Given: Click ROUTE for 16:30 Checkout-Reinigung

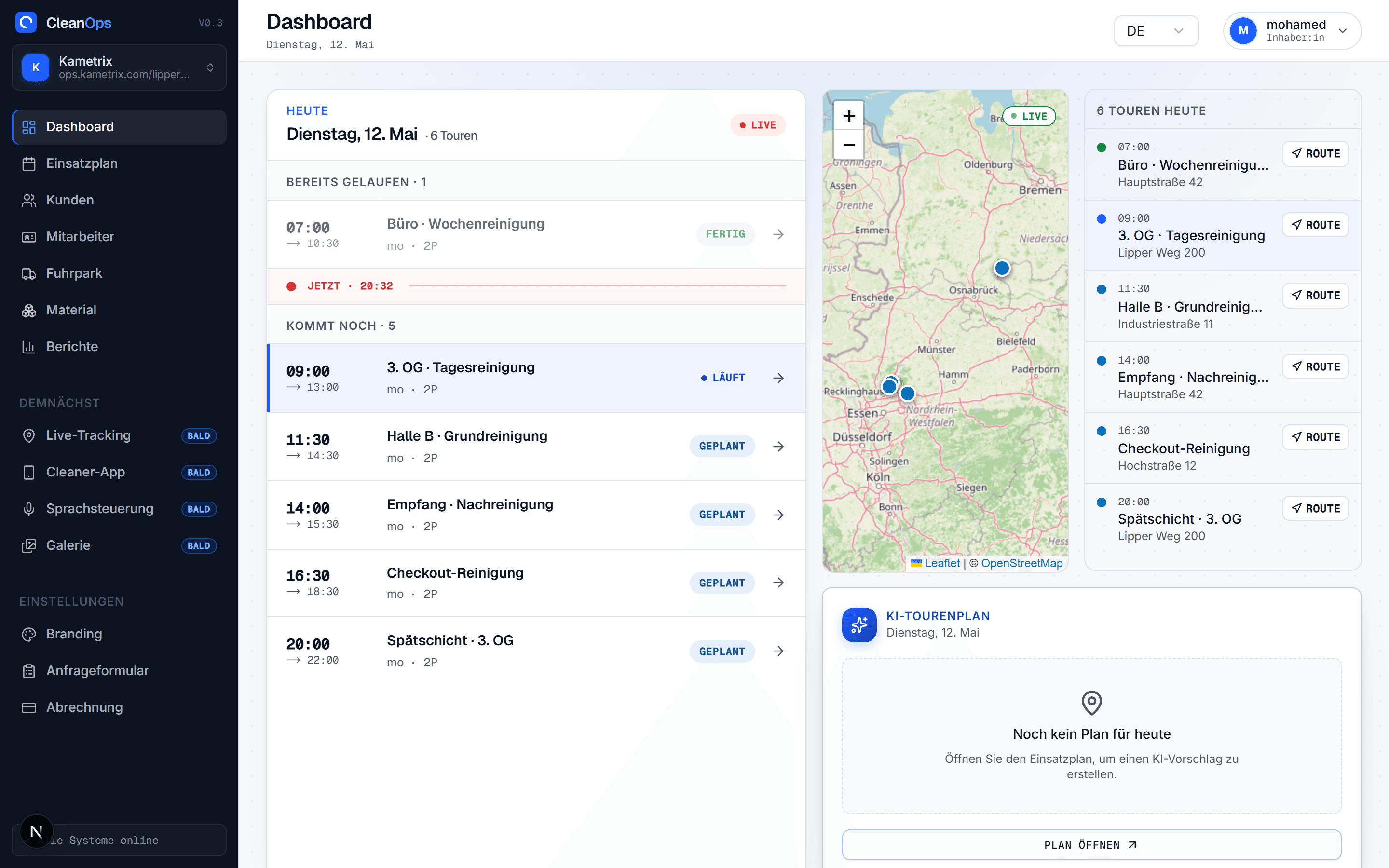Looking at the screenshot, I should [1316, 437].
